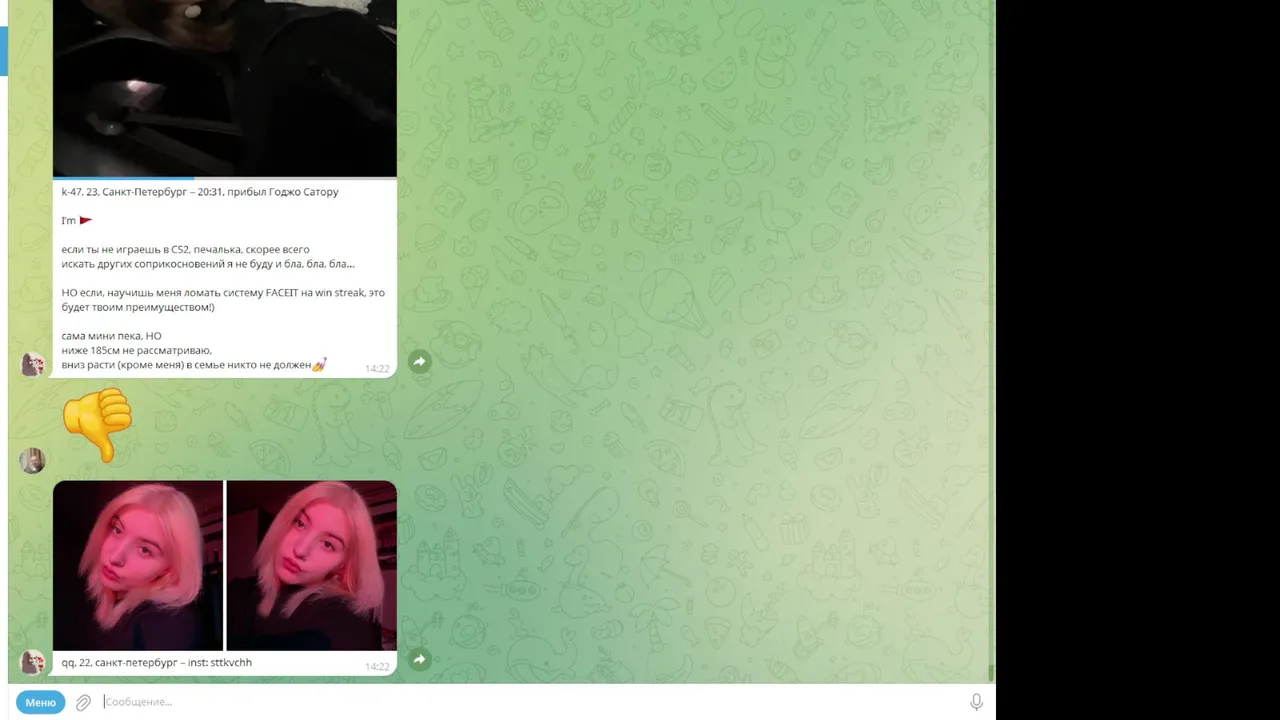Click the caption text 'qq, 22, санкт-петербург – inst: sttkvchh'
1280x720 pixels.
(157, 662)
